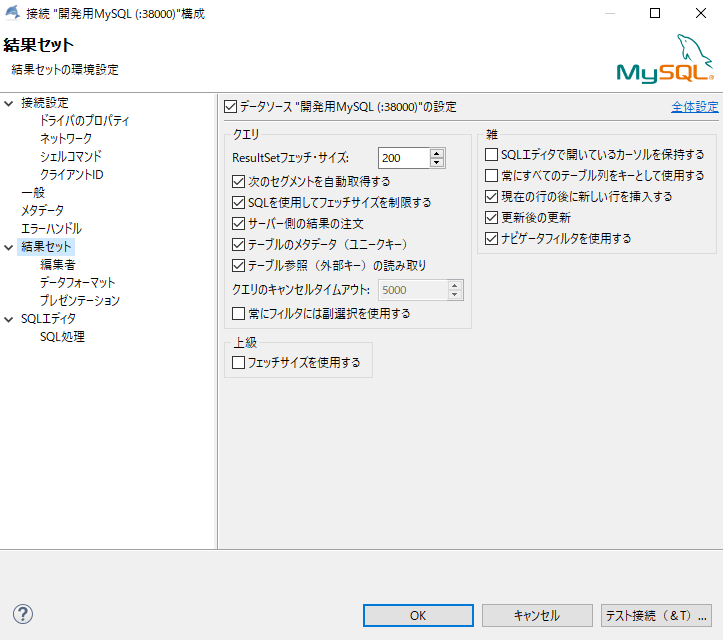
Task: Enable フェッチサイズを使用する checkbox
Action: (x=238, y=362)
